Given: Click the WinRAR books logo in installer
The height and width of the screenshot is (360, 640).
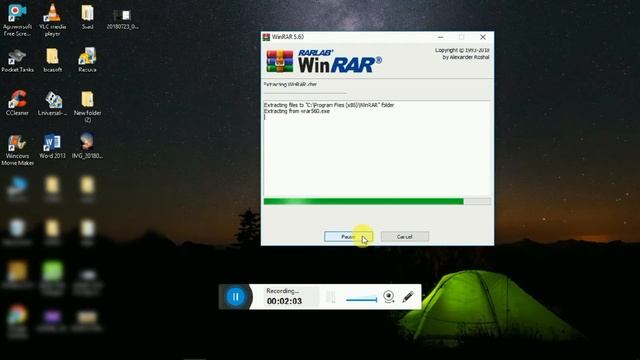Looking at the screenshot, I should pyautogui.click(x=280, y=61).
